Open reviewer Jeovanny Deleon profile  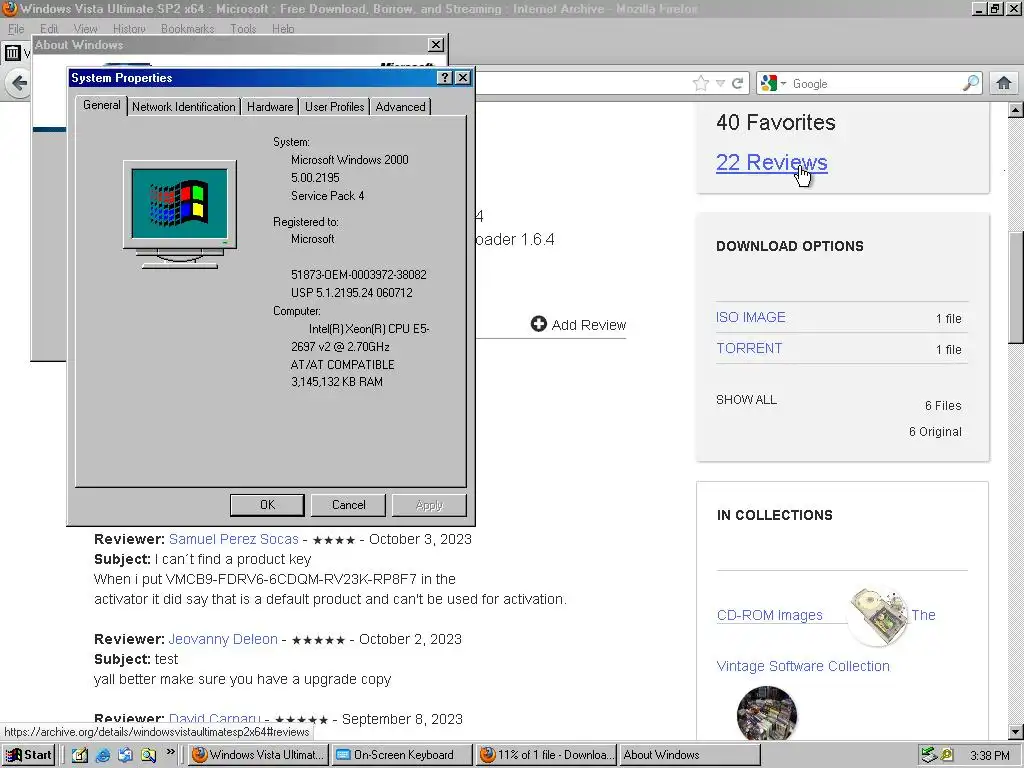(x=223, y=639)
